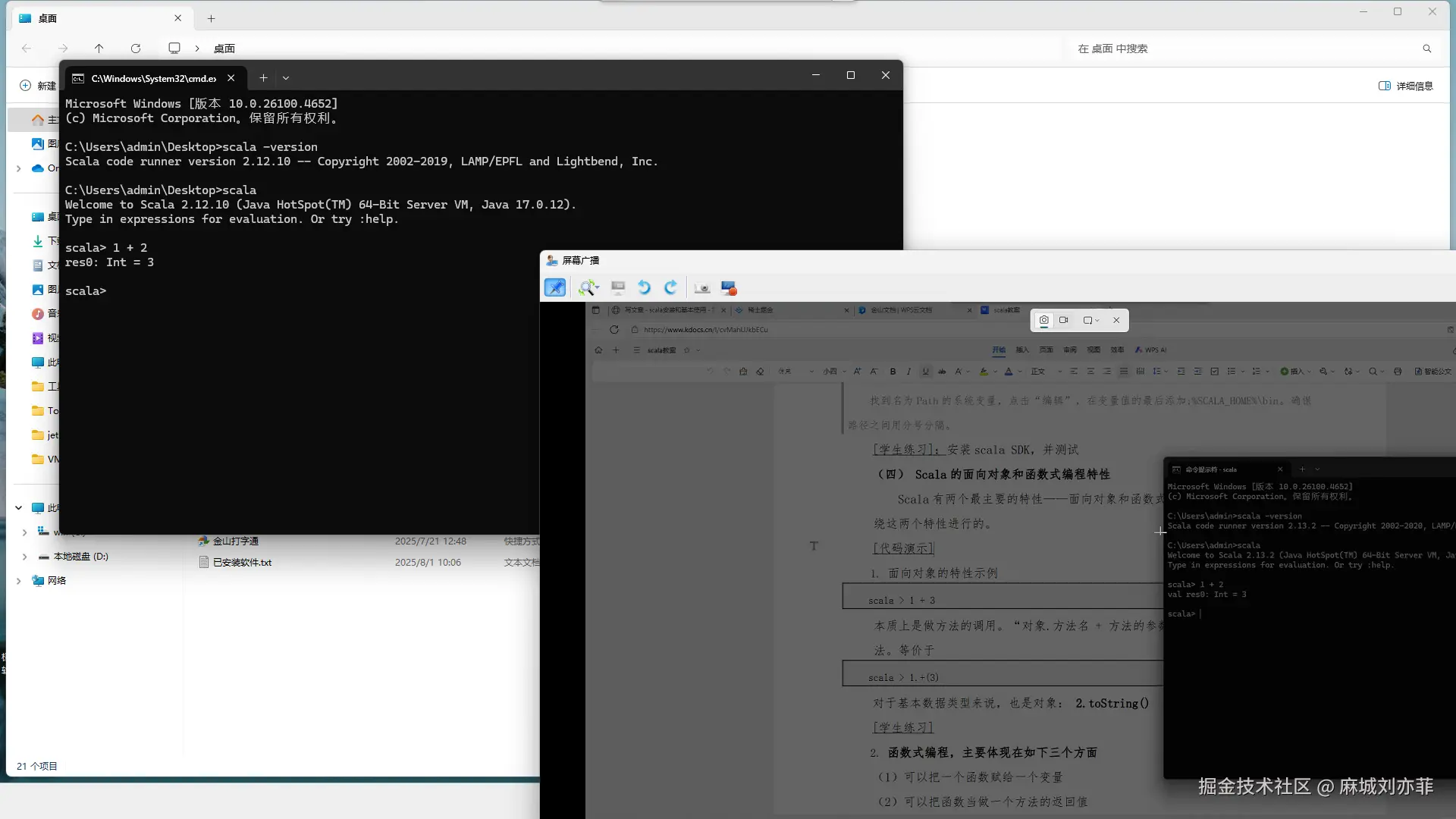Collapse 此电脑 in the Explorer sidebar
1456x819 pixels.
pyautogui.click(x=19, y=508)
